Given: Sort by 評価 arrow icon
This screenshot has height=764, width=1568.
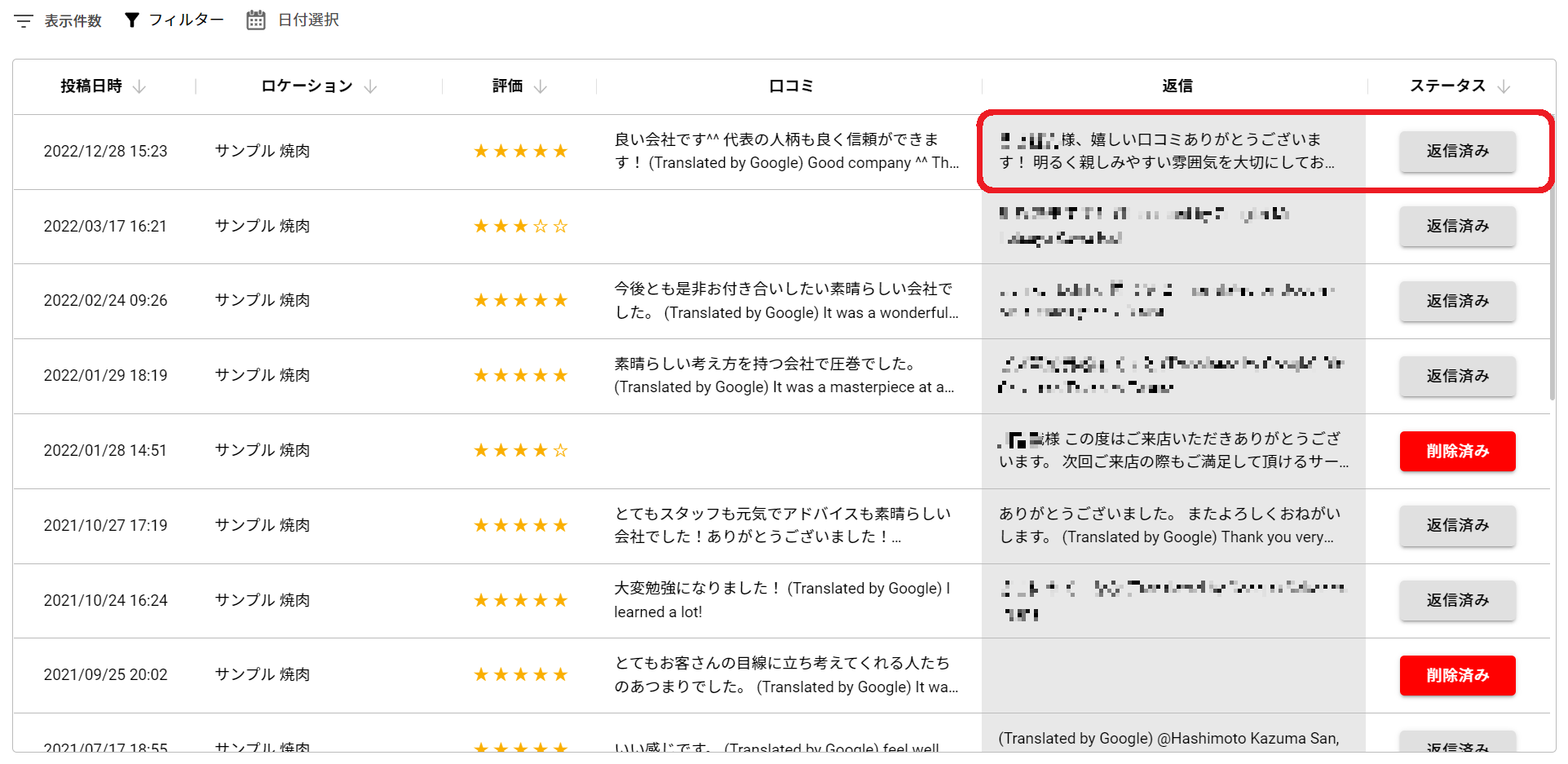Looking at the screenshot, I should pyautogui.click(x=541, y=86).
